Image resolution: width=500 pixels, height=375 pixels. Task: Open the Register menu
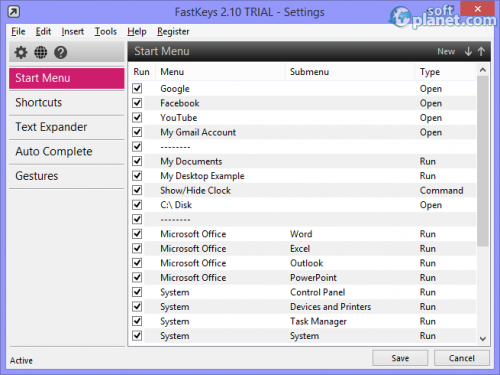point(173,31)
